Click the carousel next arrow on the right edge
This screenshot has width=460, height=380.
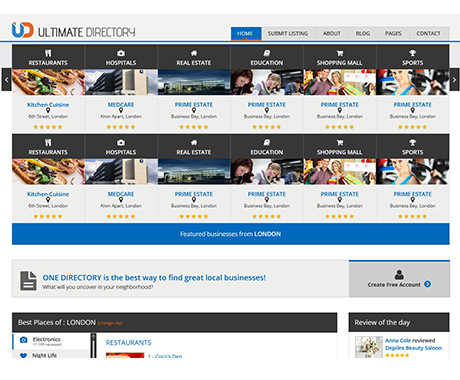click(454, 80)
